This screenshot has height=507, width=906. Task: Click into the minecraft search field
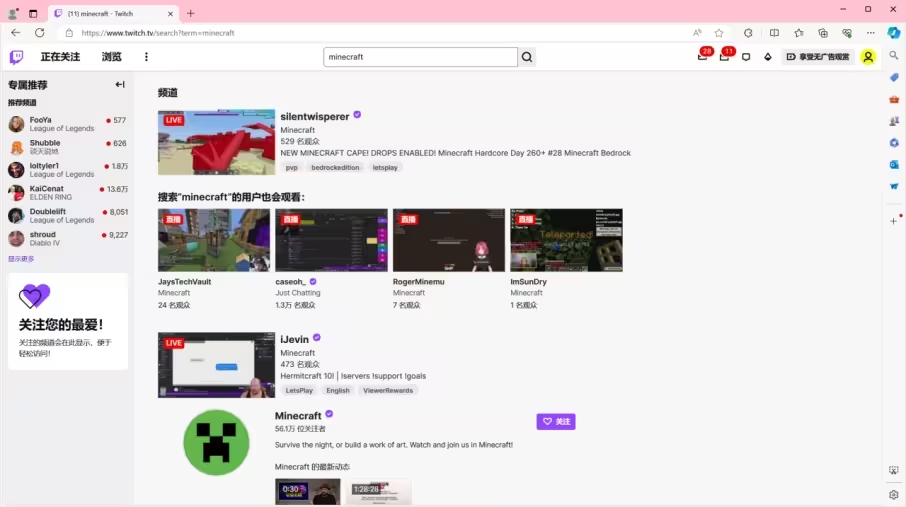click(420, 57)
